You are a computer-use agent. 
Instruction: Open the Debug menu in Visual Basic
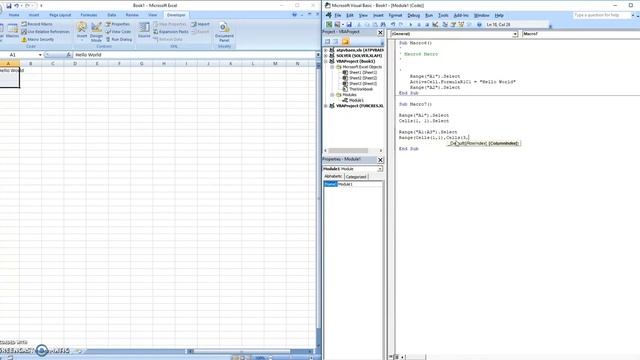[413, 15]
